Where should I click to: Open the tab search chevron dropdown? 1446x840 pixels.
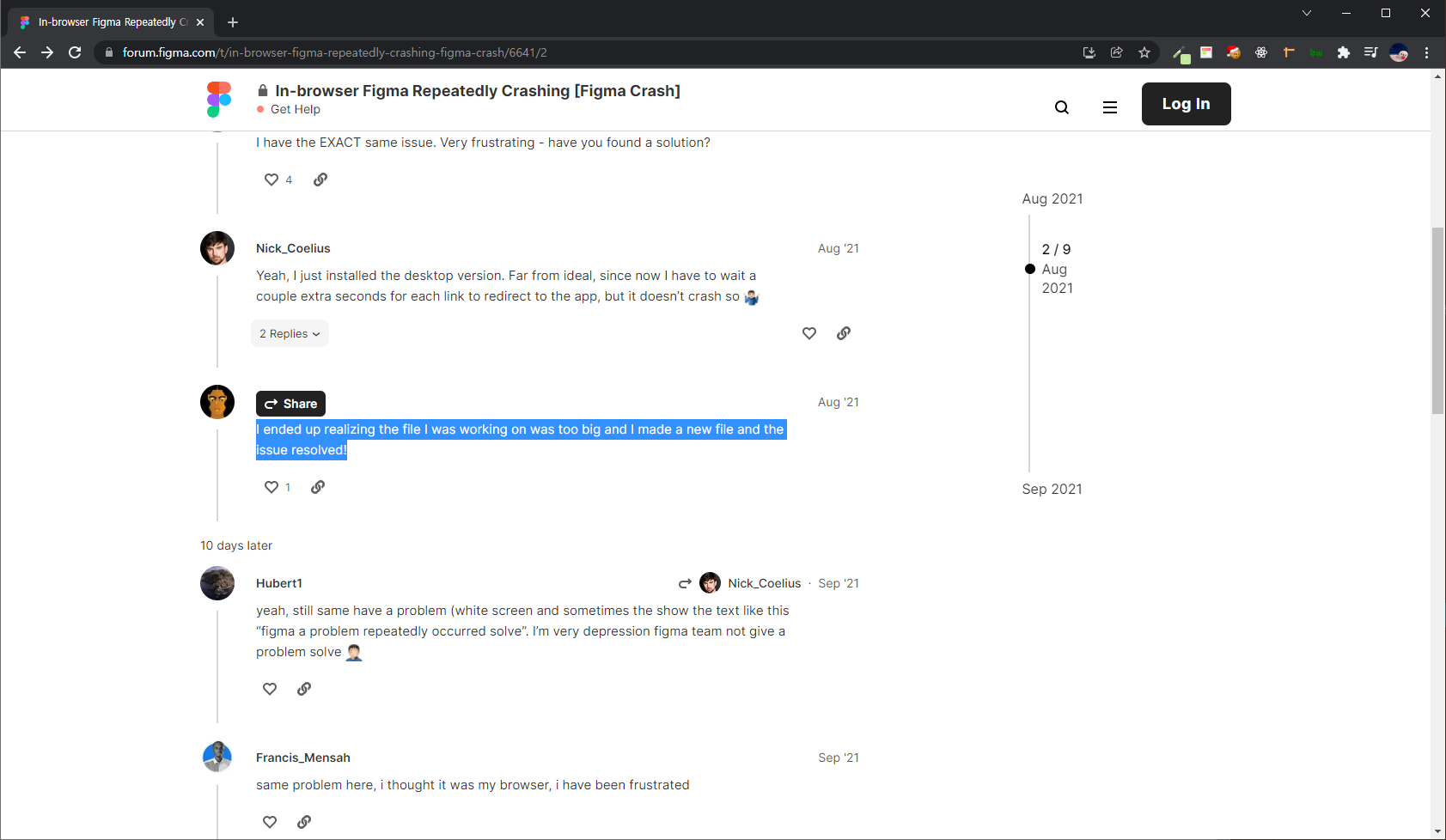(1307, 13)
